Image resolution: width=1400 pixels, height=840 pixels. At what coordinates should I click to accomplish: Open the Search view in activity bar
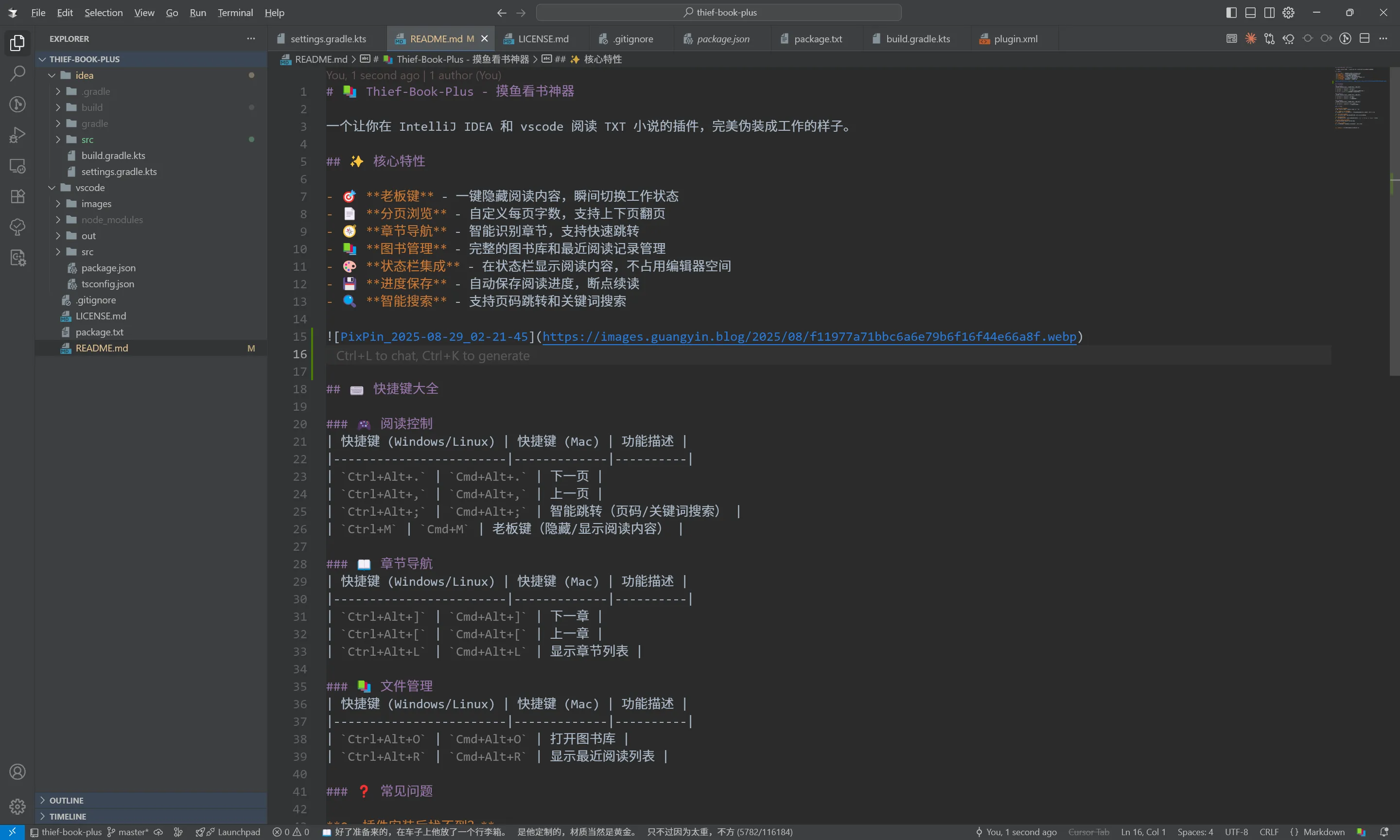[17, 73]
